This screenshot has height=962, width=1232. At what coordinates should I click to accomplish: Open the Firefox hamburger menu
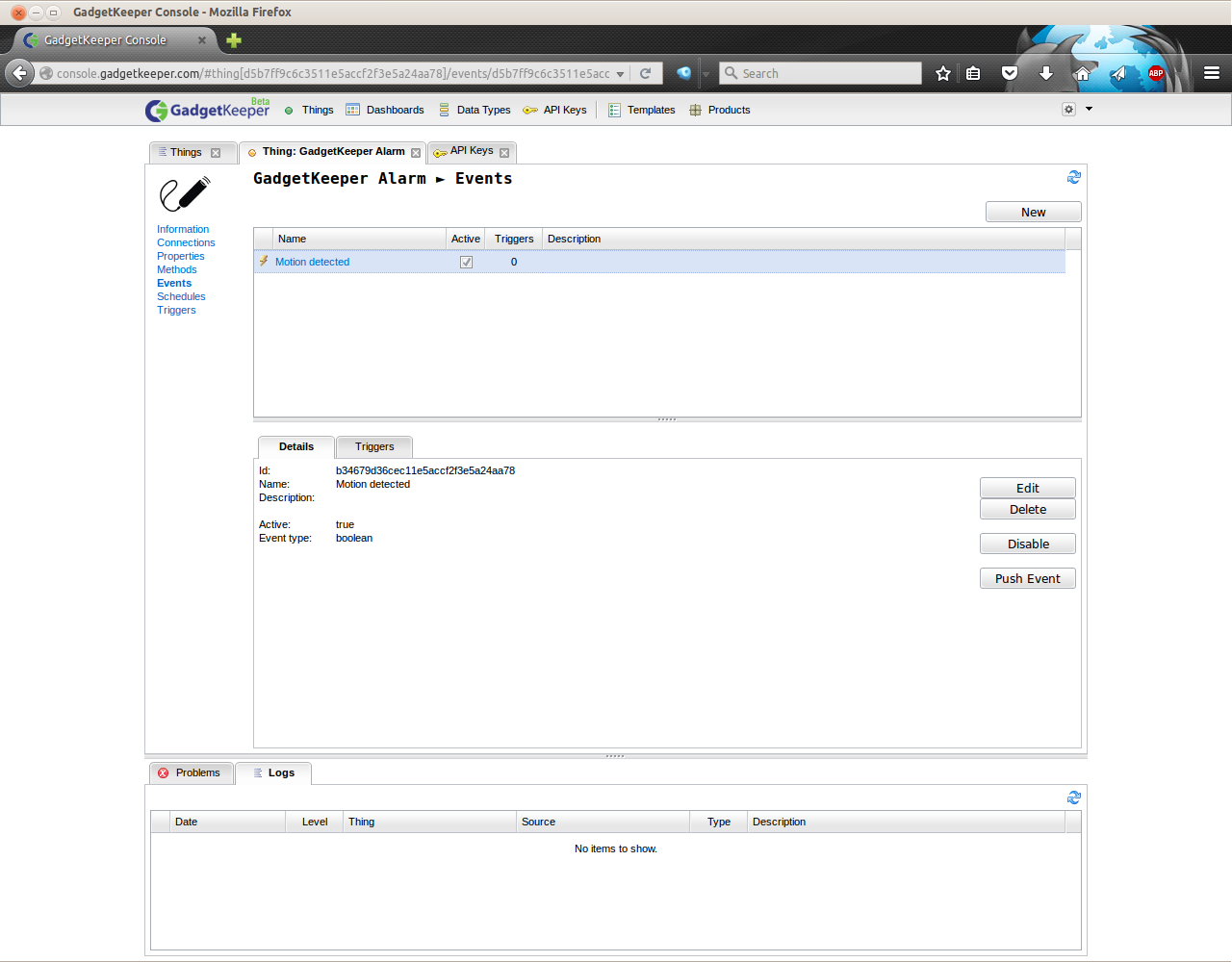click(x=1212, y=73)
